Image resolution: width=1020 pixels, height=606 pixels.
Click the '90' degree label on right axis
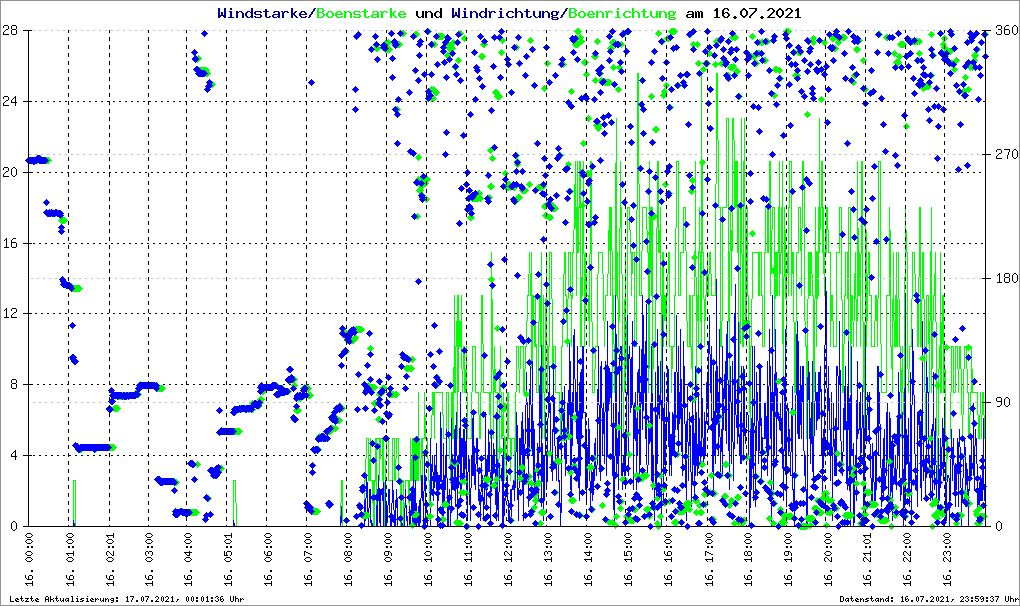[1002, 403]
